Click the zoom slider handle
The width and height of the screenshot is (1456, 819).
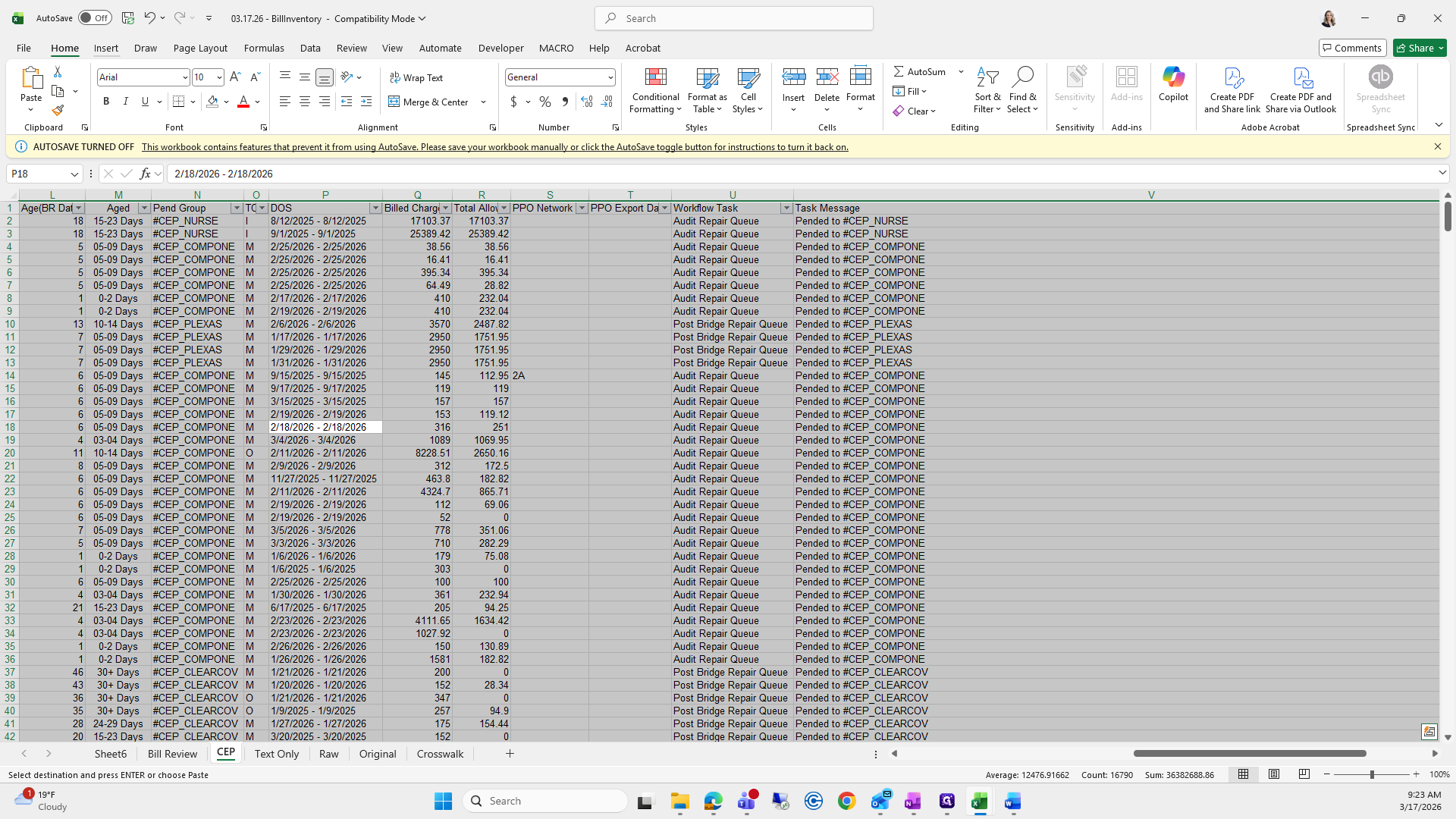1371,774
